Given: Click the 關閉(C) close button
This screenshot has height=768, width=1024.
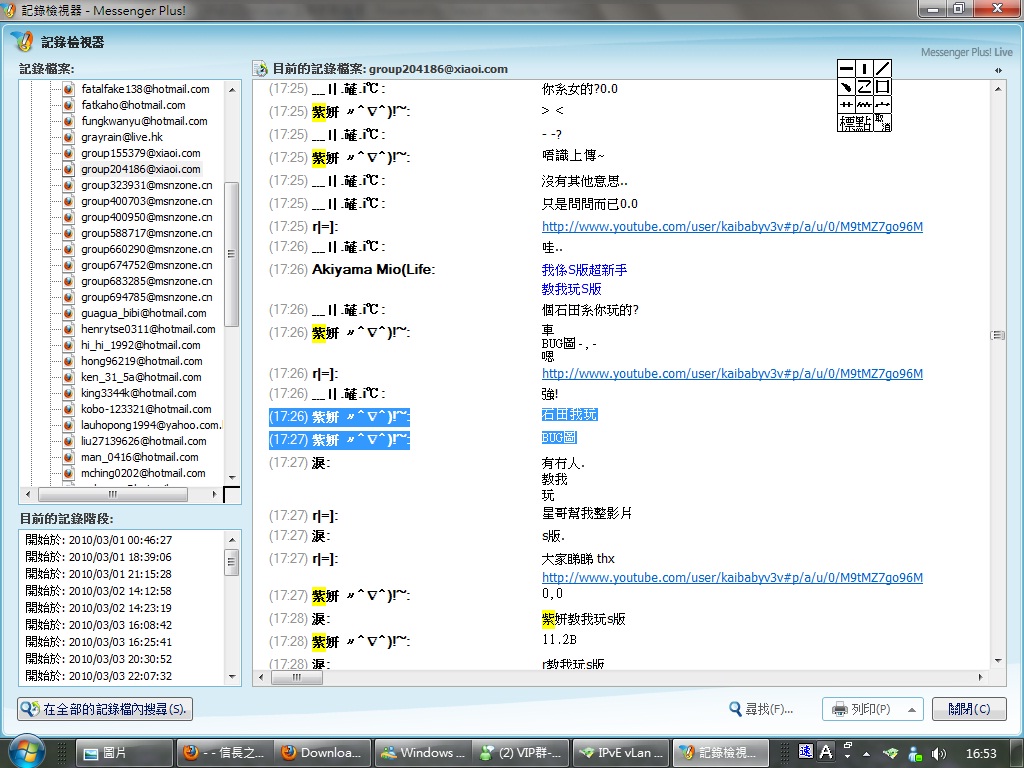Looking at the screenshot, I should click(968, 709).
